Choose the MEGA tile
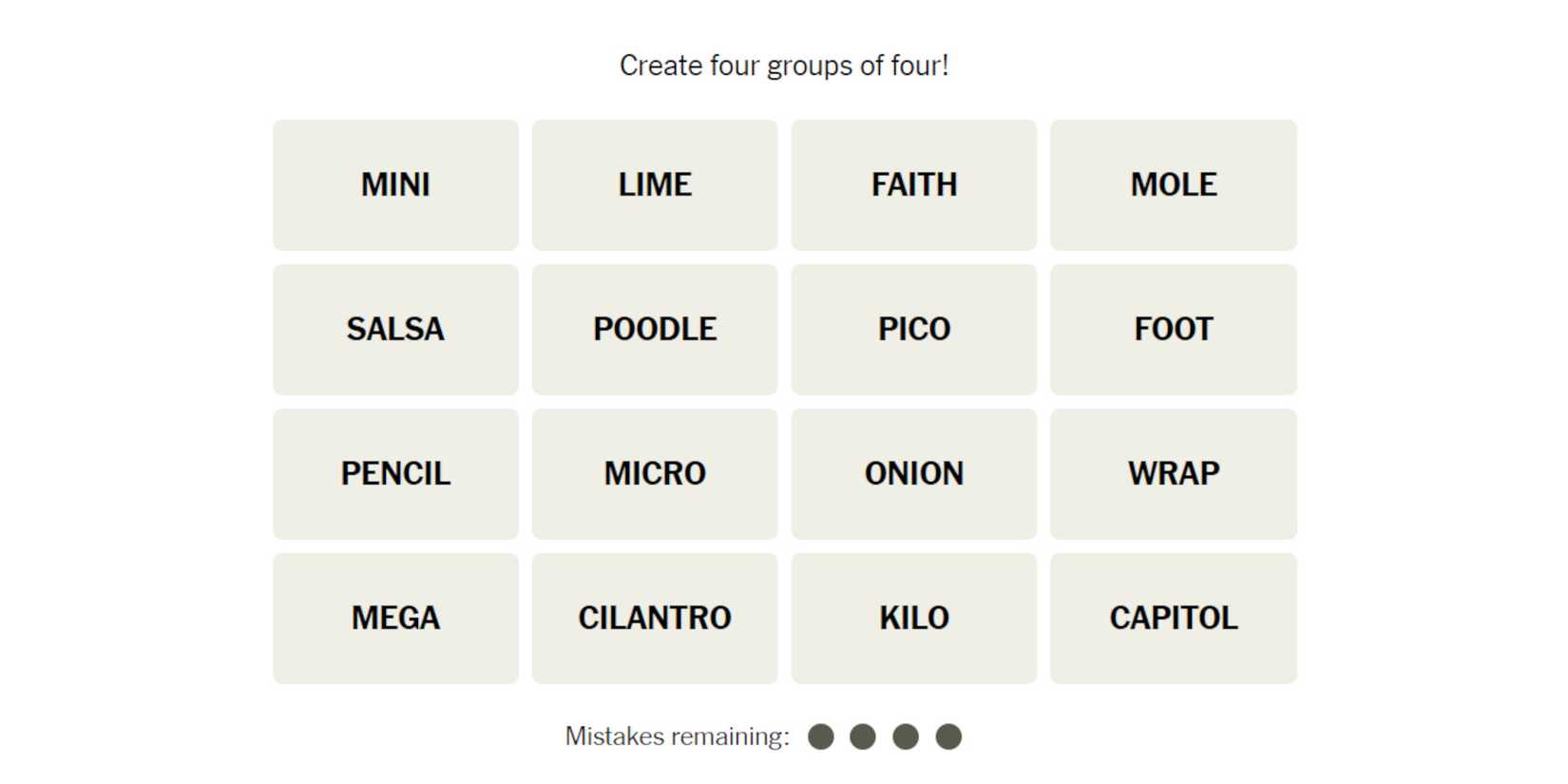1568x784 pixels. (x=395, y=618)
